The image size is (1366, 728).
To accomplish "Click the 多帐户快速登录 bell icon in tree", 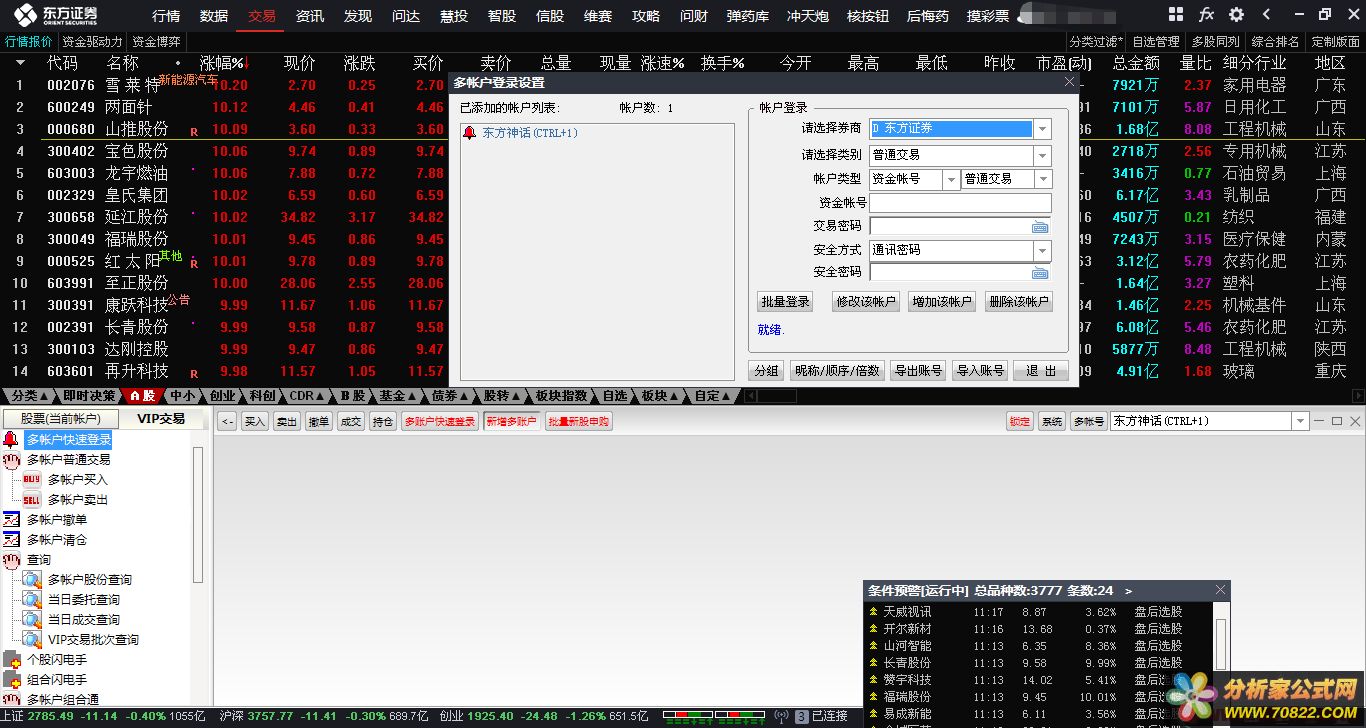I will click(11, 439).
